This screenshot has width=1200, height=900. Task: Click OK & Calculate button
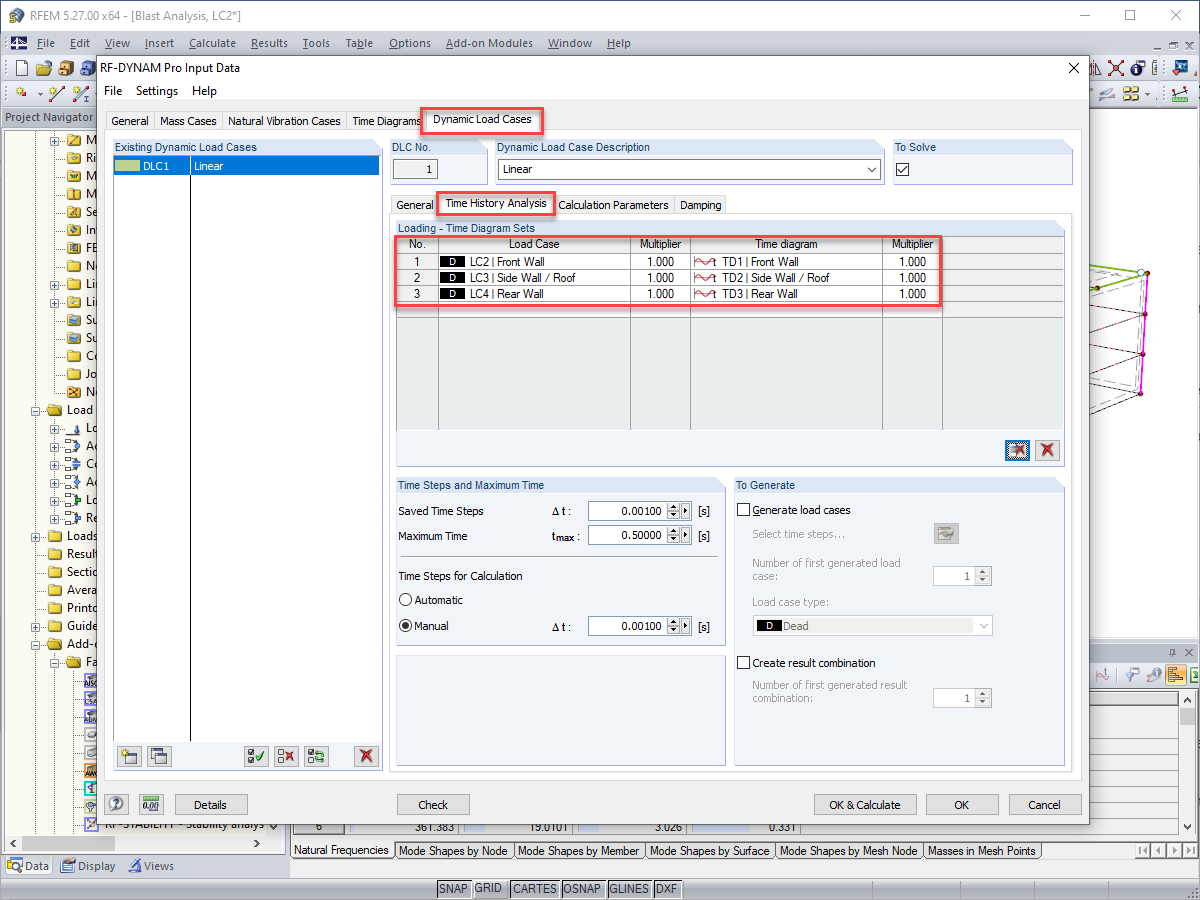point(865,805)
